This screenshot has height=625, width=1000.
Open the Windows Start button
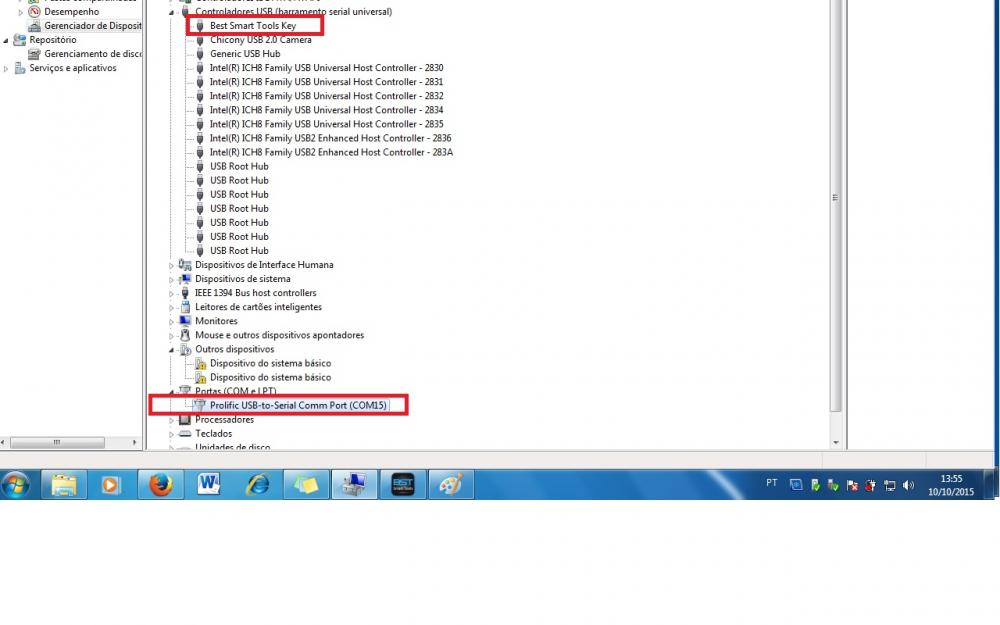(x=15, y=485)
